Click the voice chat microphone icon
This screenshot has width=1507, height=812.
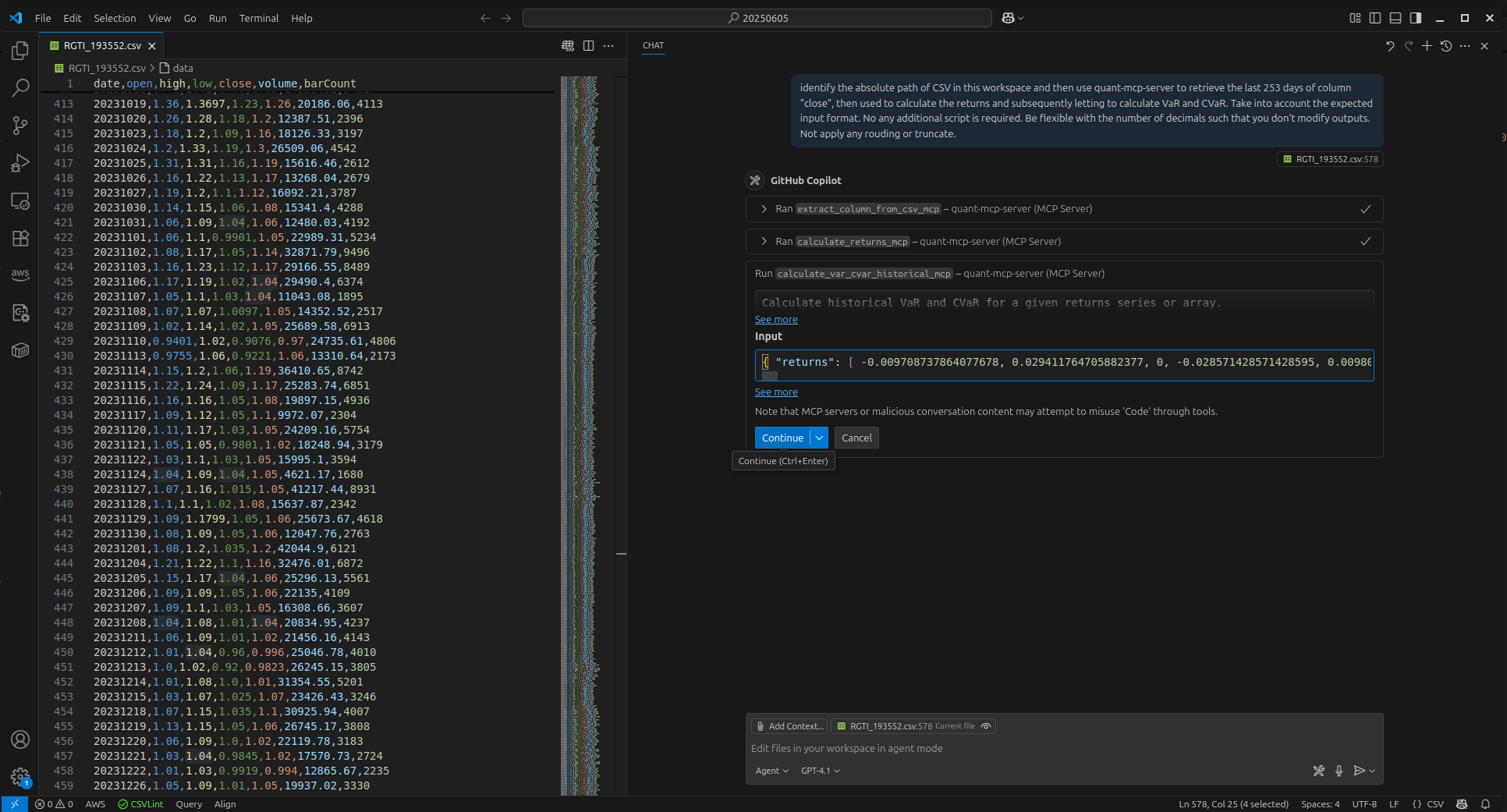click(1339, 771)
